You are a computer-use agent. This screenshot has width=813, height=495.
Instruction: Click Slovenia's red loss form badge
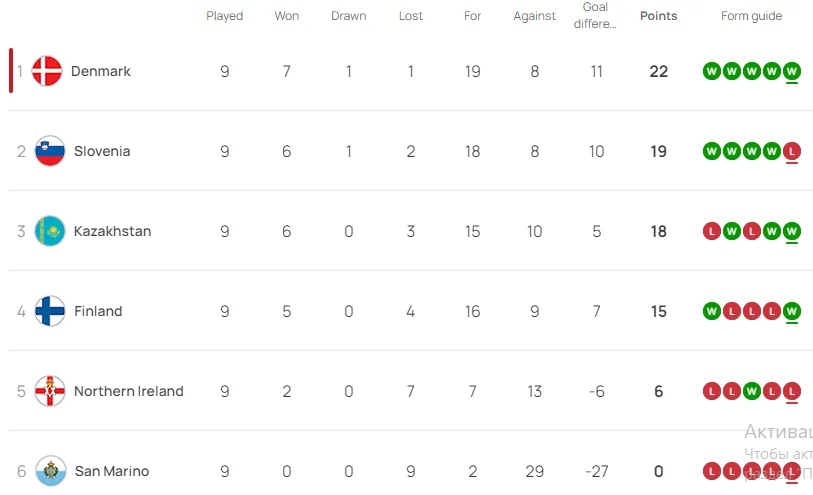pos(791,151)
